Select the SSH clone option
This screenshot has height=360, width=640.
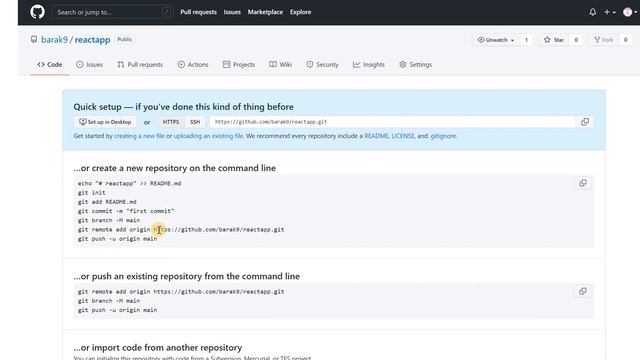click(195, 122)
